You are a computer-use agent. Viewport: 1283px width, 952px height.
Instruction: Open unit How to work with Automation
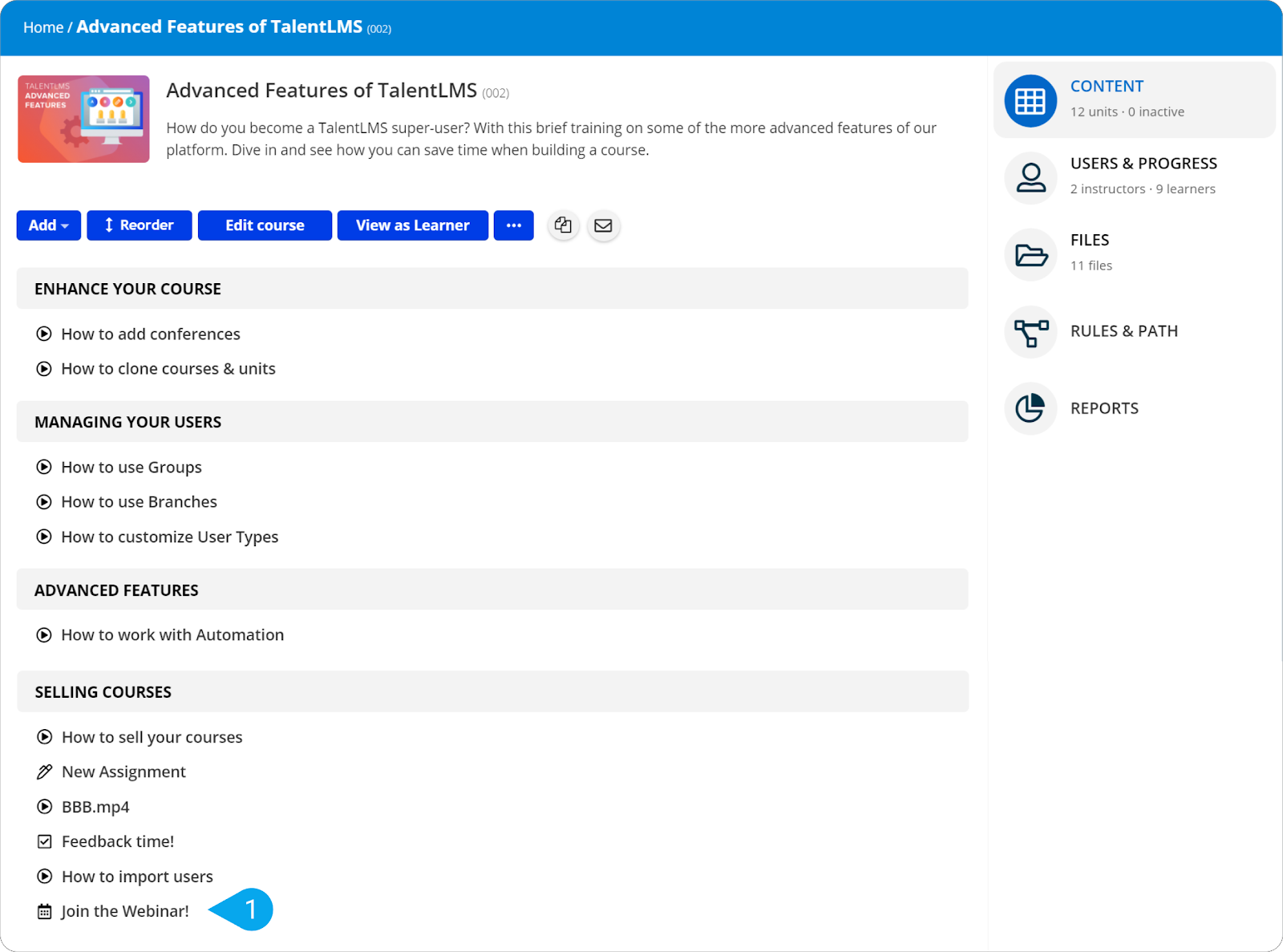(172, 635)
